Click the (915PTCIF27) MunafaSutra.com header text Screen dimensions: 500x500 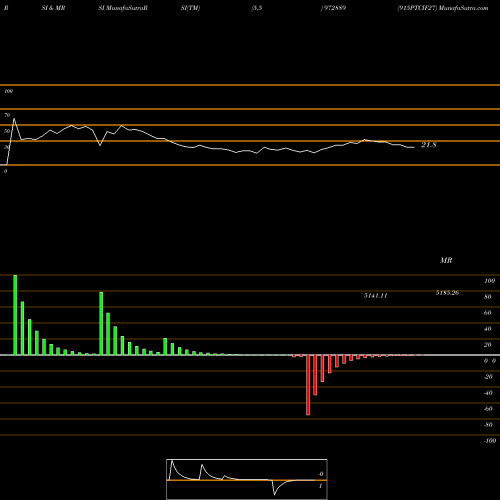coord(443,8)
